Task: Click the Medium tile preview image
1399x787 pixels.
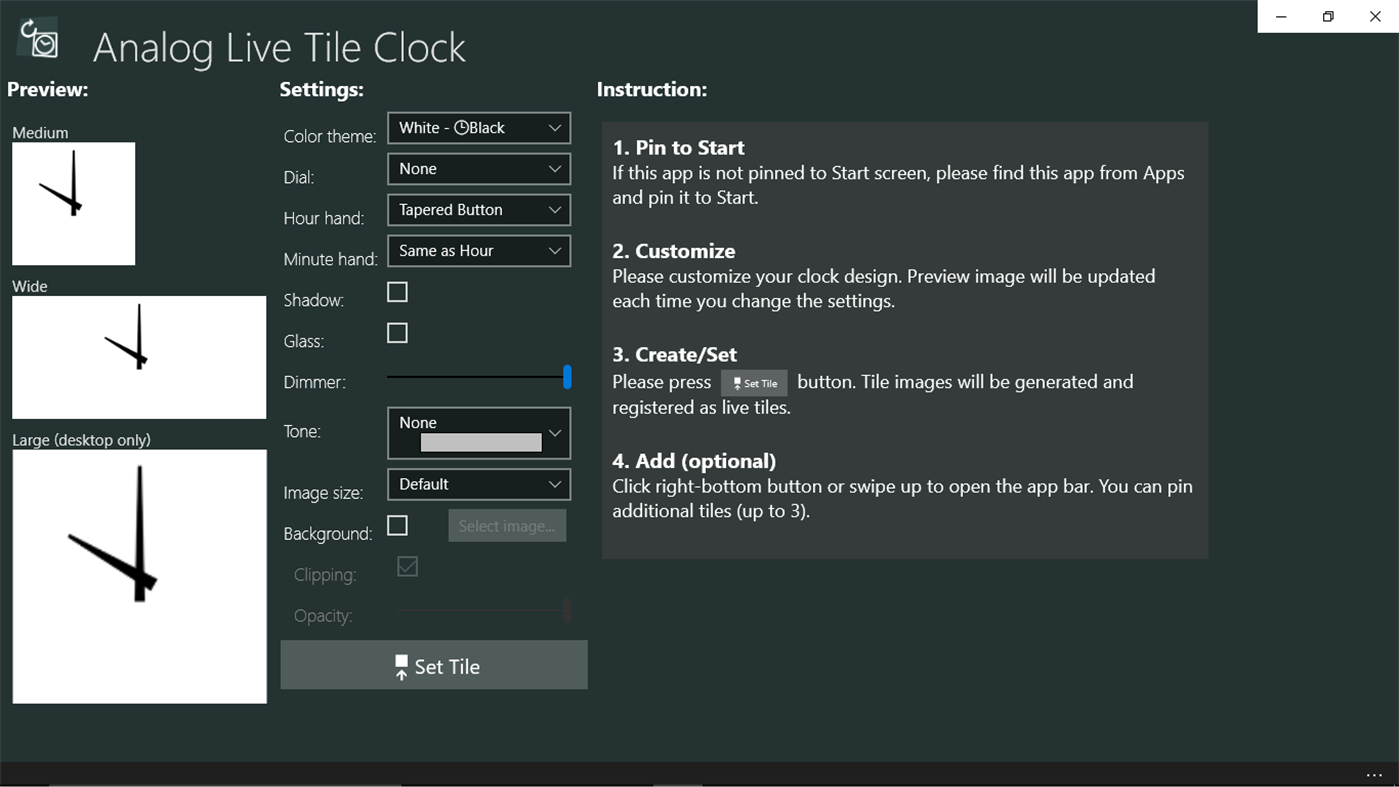Action: (73, 203)
